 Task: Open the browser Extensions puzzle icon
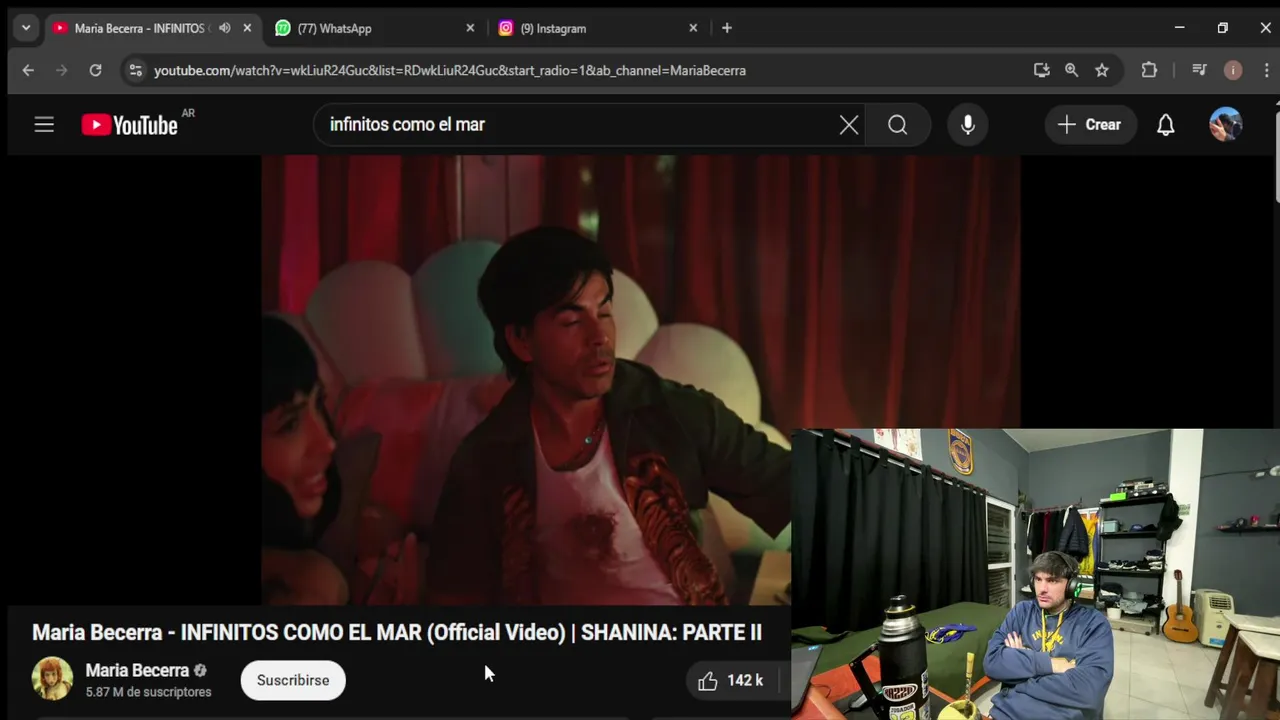click(x=1149, y=70)
